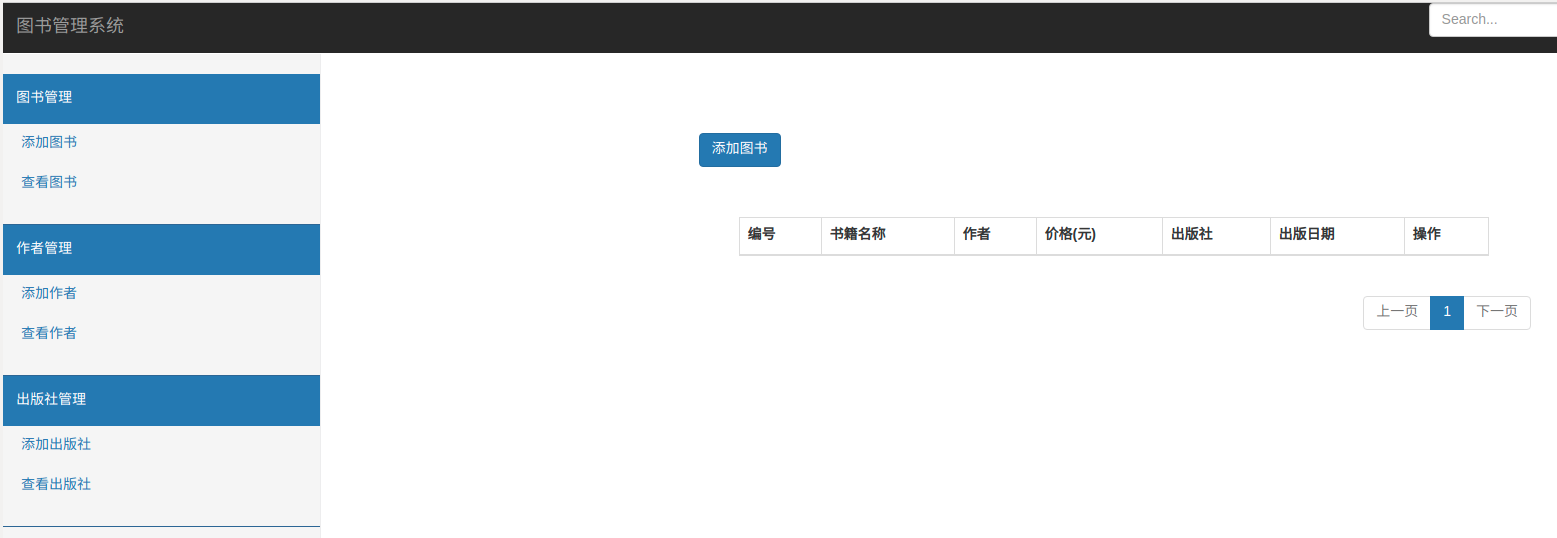The height and width of the screenshot is (538, 1557).
Task: Open 查看图书 in the sidebar
Action: [x=49, y=182]
